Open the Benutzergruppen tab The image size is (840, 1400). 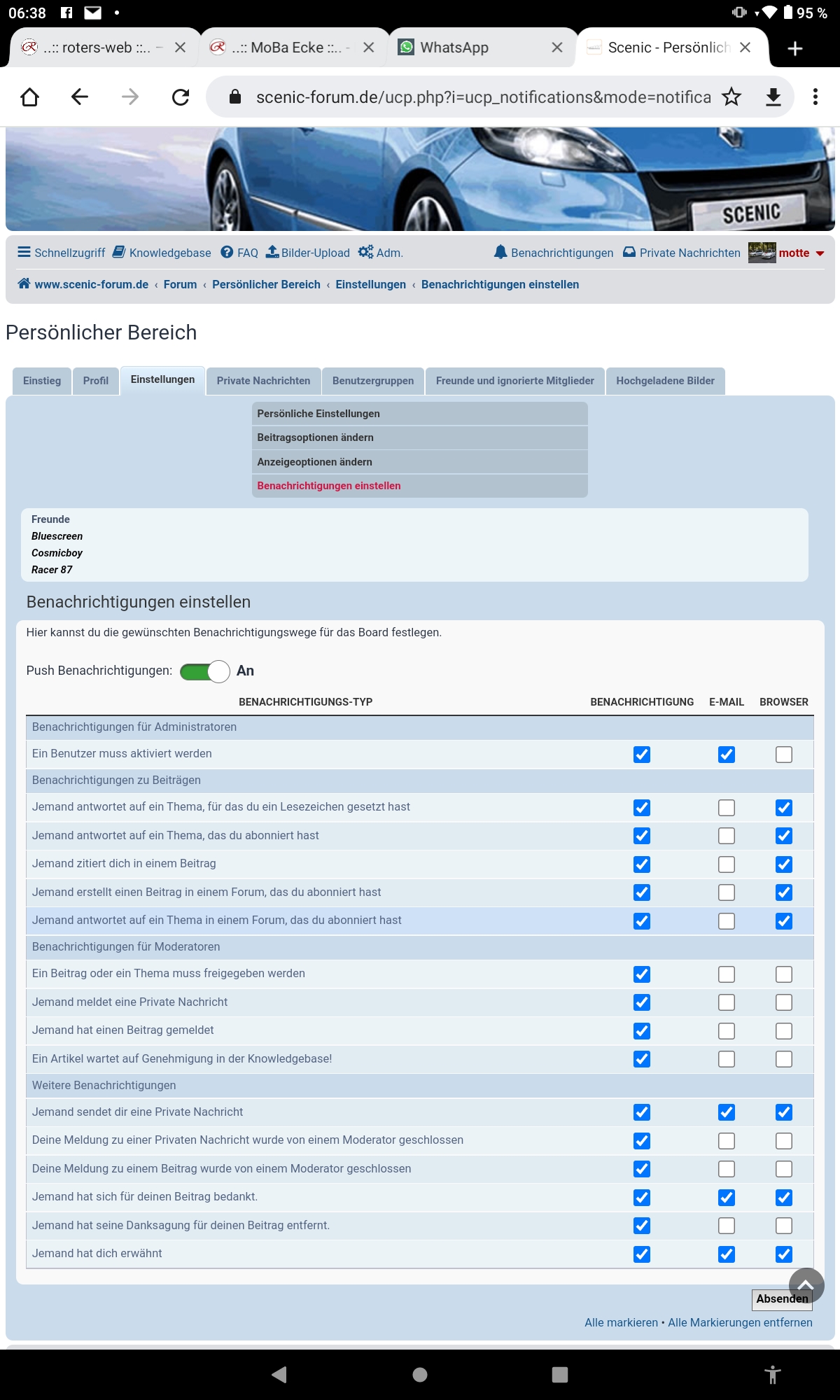point(373,381)
